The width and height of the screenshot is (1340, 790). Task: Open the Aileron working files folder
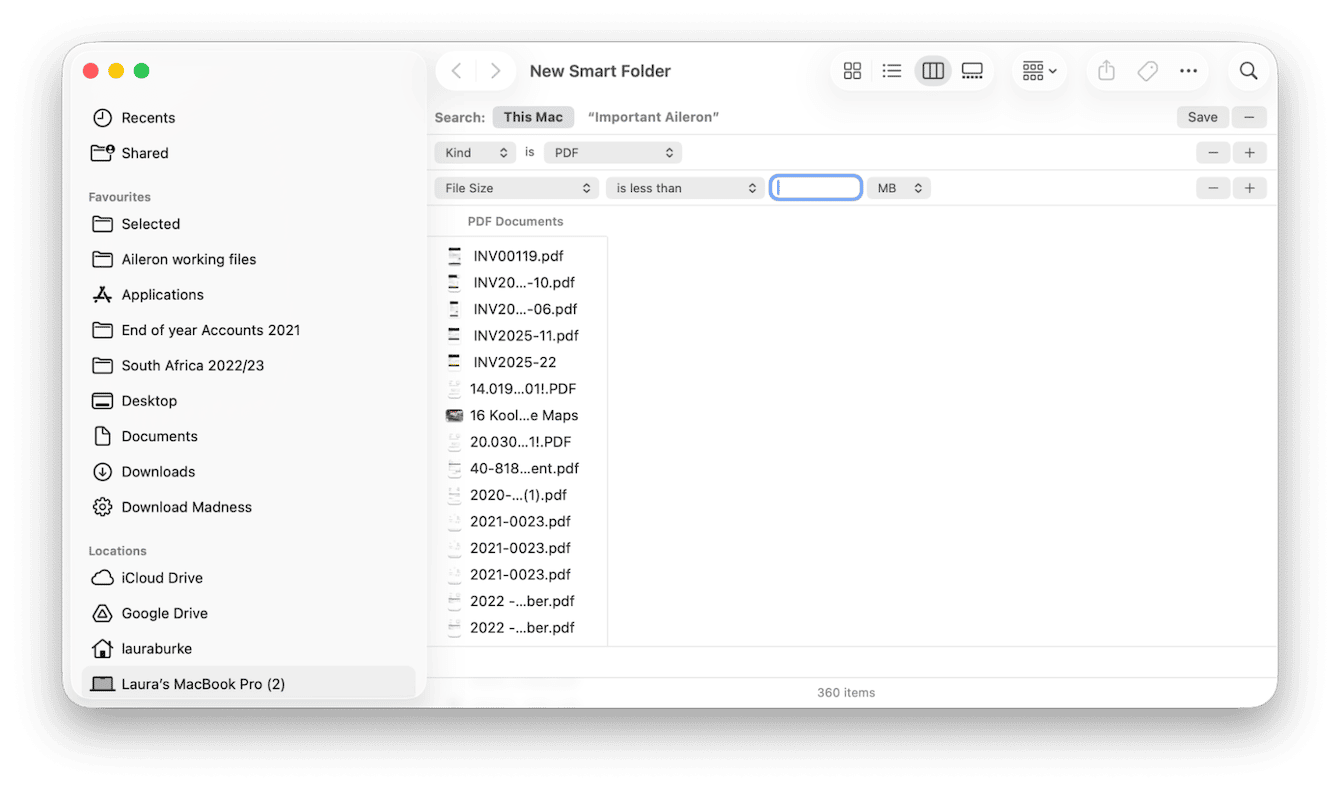pos(187,259)
